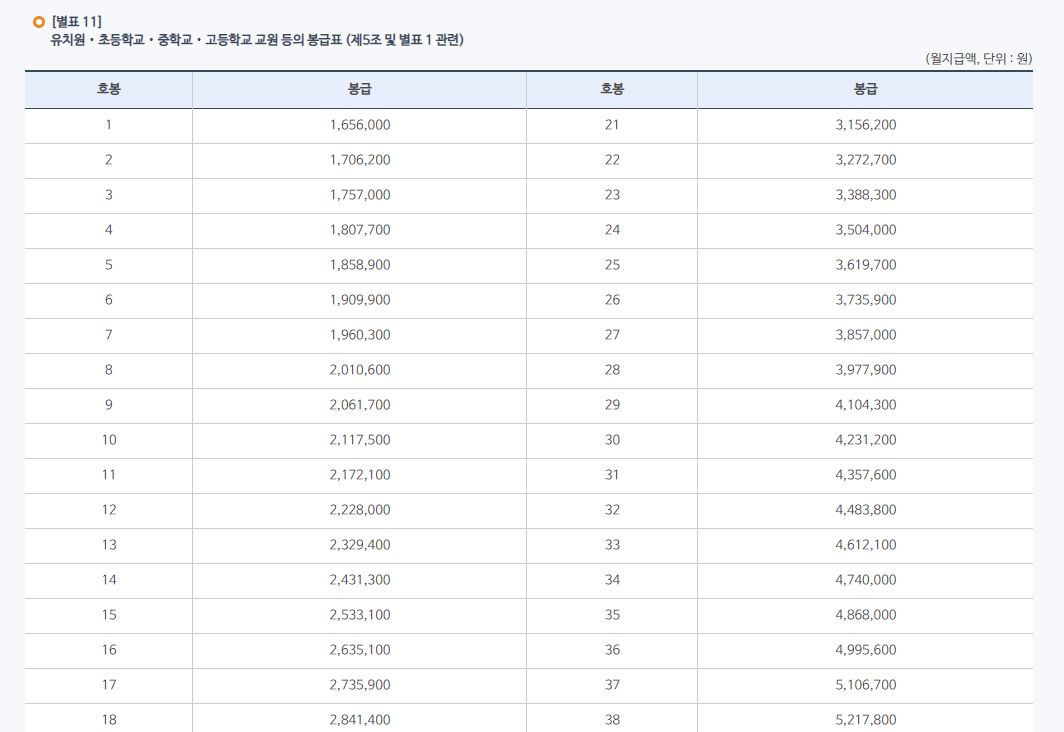The image size is (1064, 732).
Task: Select salary cell 2,533,100
Action: coord(360,615)
